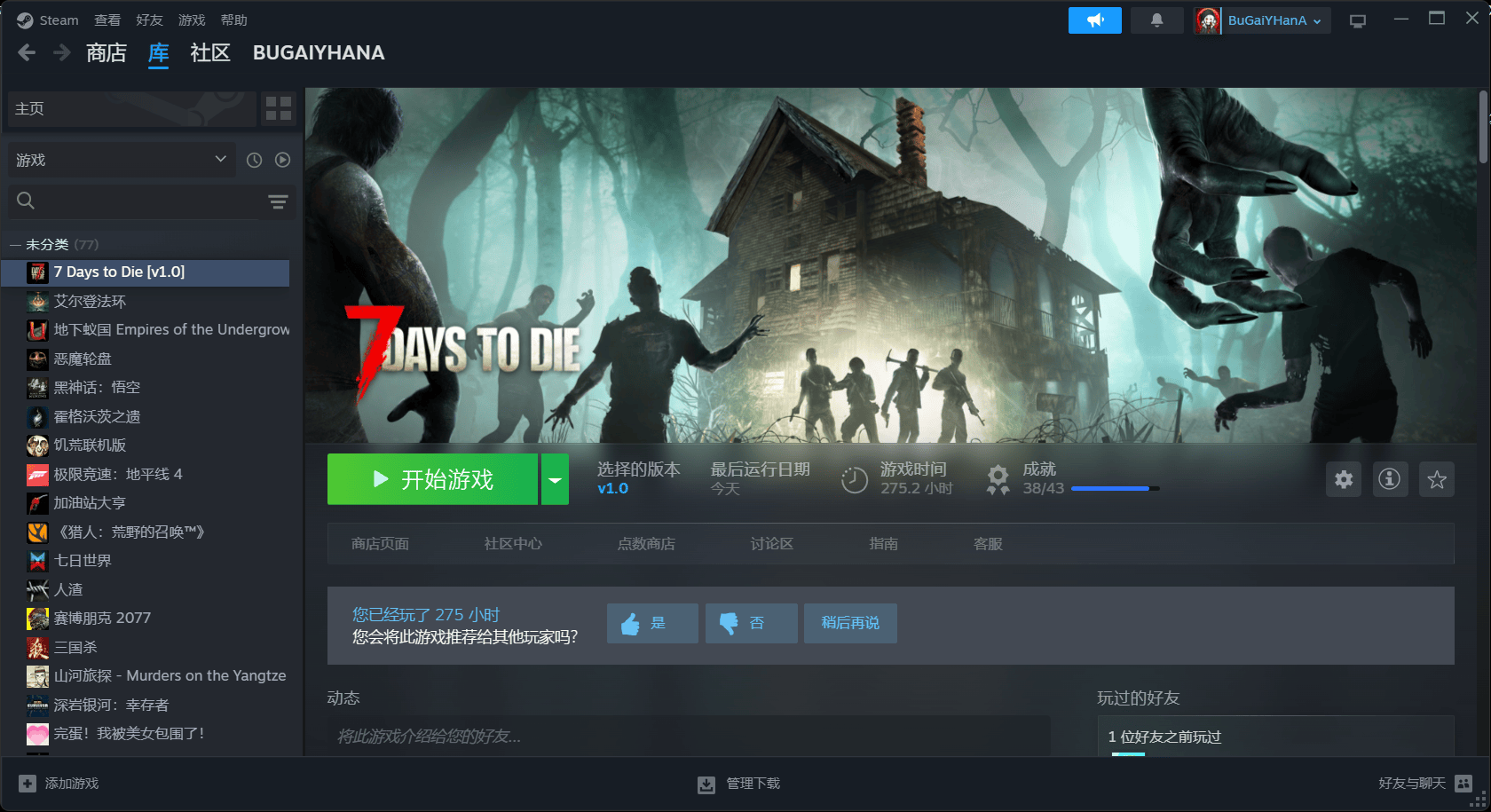The image size is (1491, 812).
Task: Select 地下蚁国 Empires of the Undergrowth
Action: tap(146, 330)
